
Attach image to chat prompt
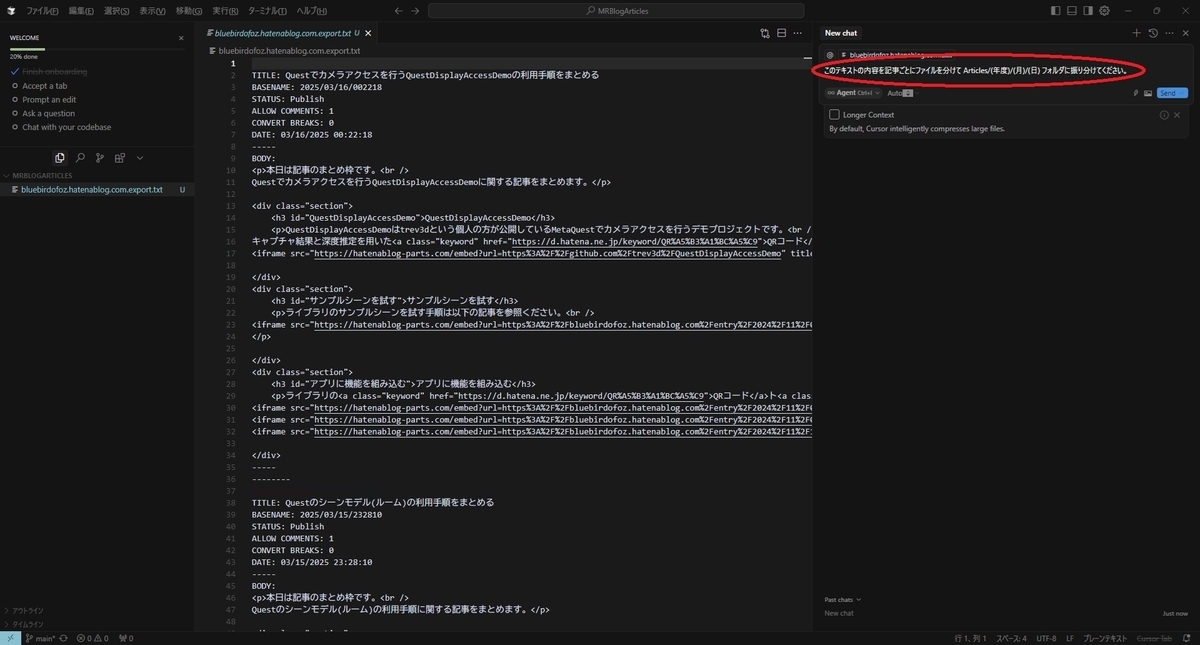[1148, 93]
